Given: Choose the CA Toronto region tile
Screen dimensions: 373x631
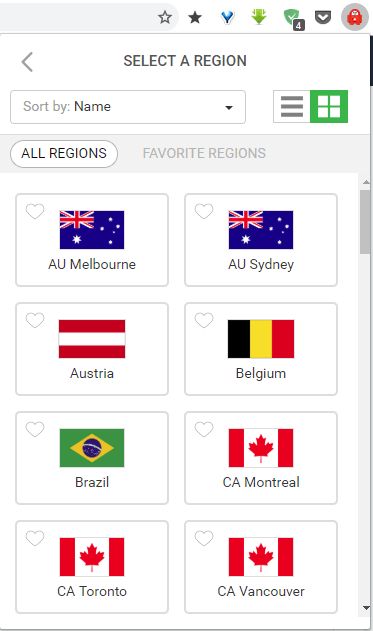Looking at the screenshot, I should point(92,567).
